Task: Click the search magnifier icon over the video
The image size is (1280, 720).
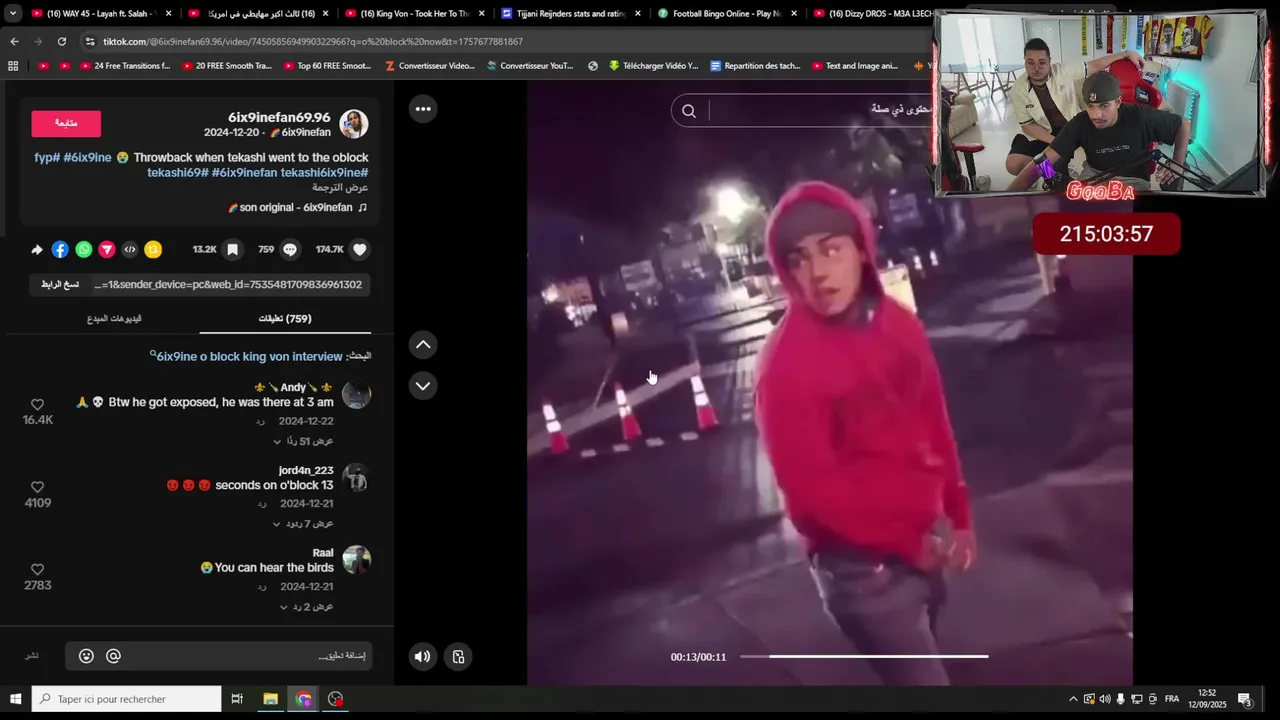Action: (x=689, y=111)
